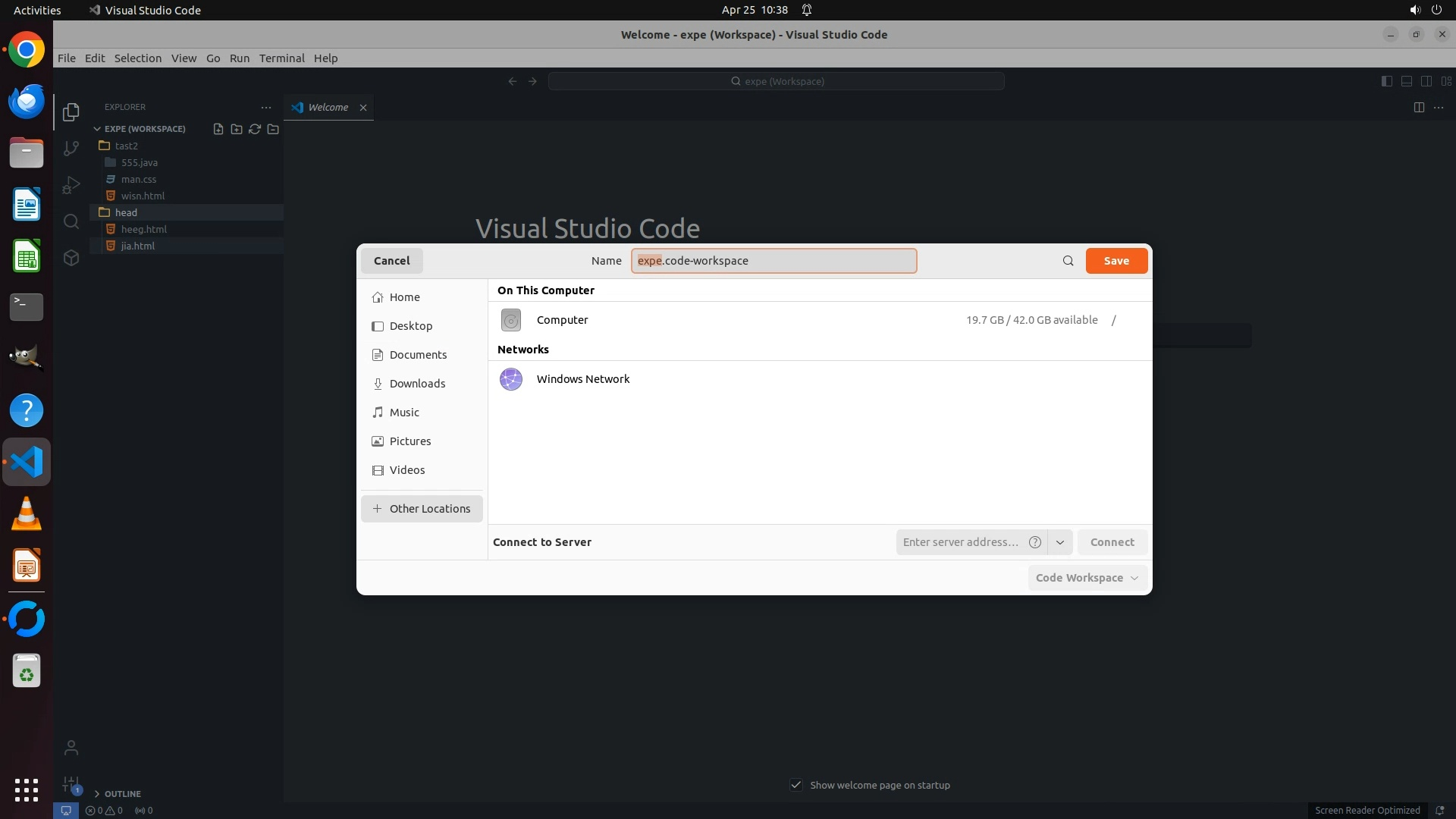Click the Cancel button
1456x819 pixels.
point(391,261)
